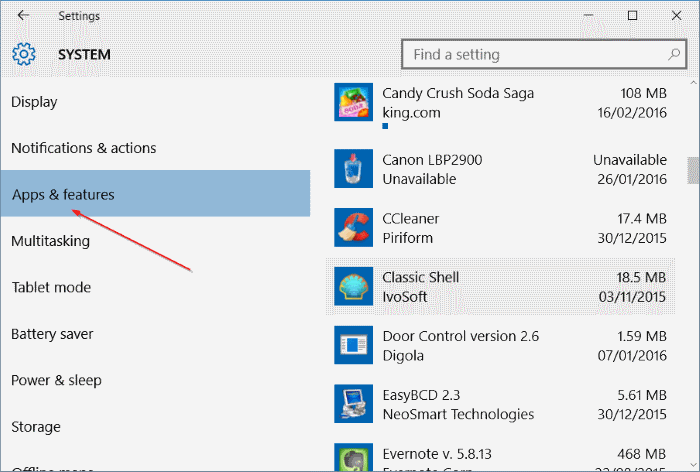Close the Settings window
Image resolution: width=700 pixels, height=472 pixels.
676,16
